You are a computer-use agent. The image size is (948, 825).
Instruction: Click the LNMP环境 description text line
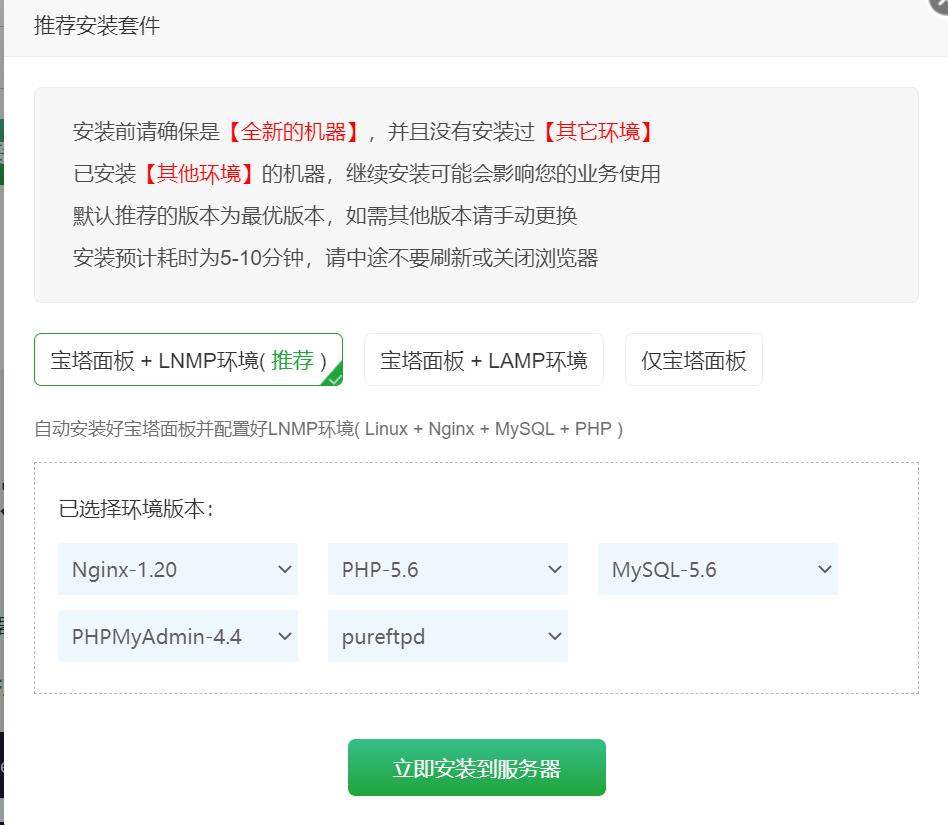point(328,429)
